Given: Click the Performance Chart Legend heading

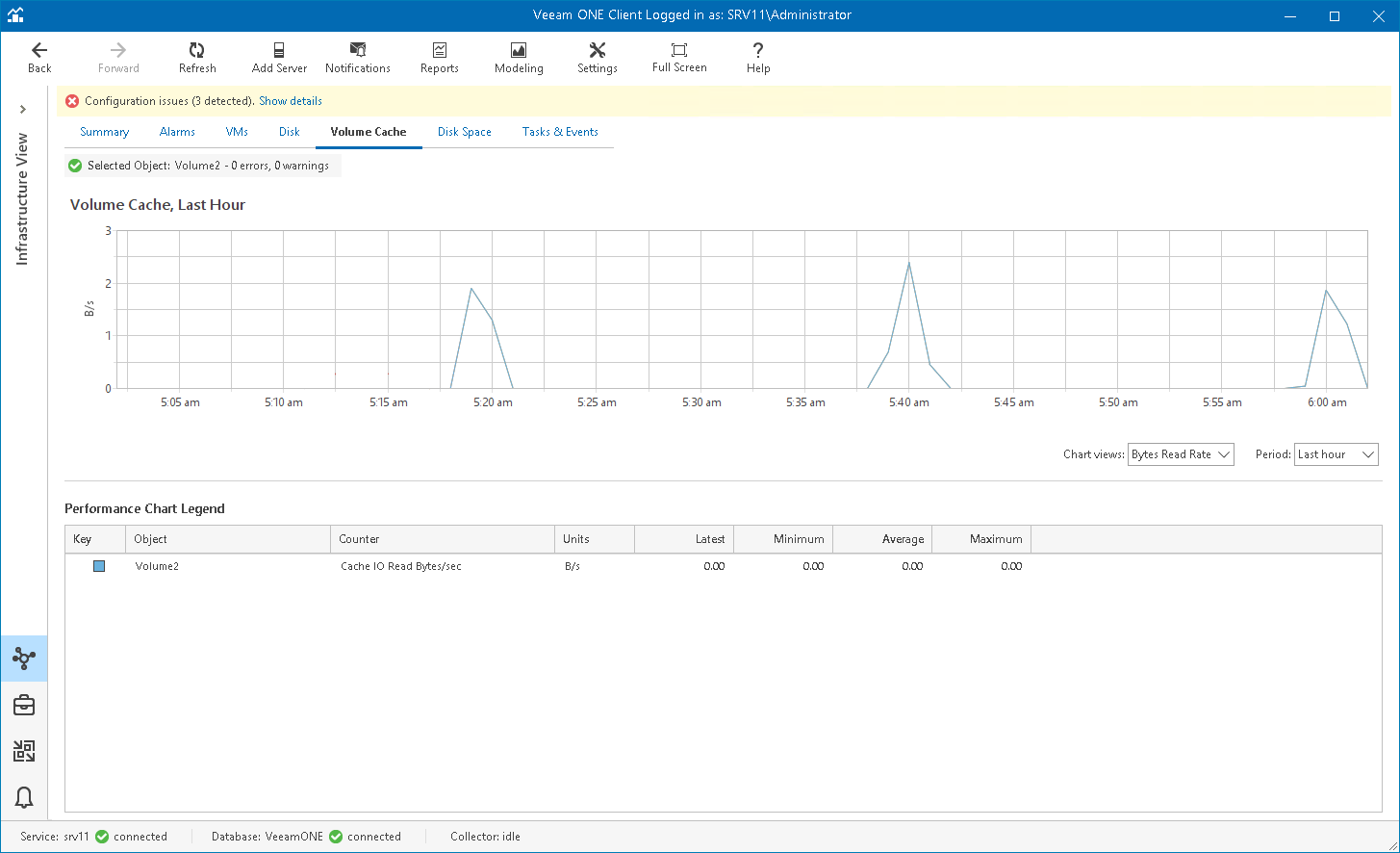Looking at the screenshot, I should (144, 508).
